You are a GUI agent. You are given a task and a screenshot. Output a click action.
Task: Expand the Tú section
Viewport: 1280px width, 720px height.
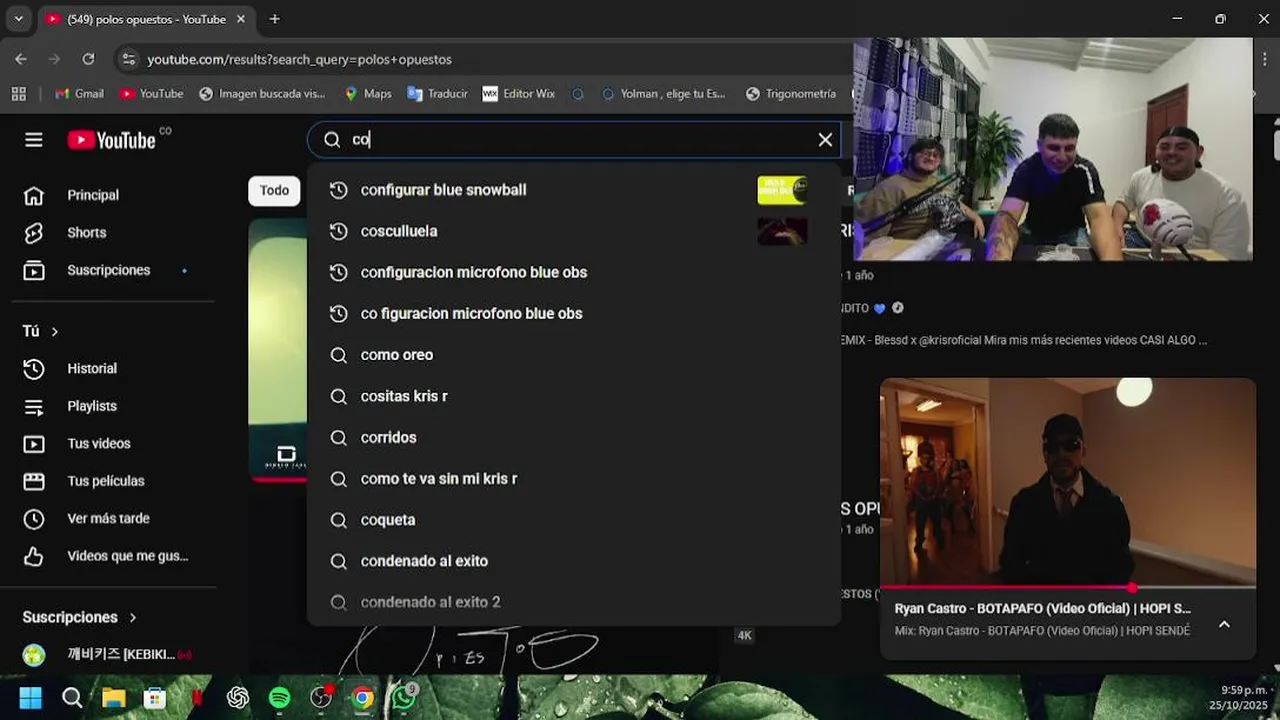click(x=41, y=331)
